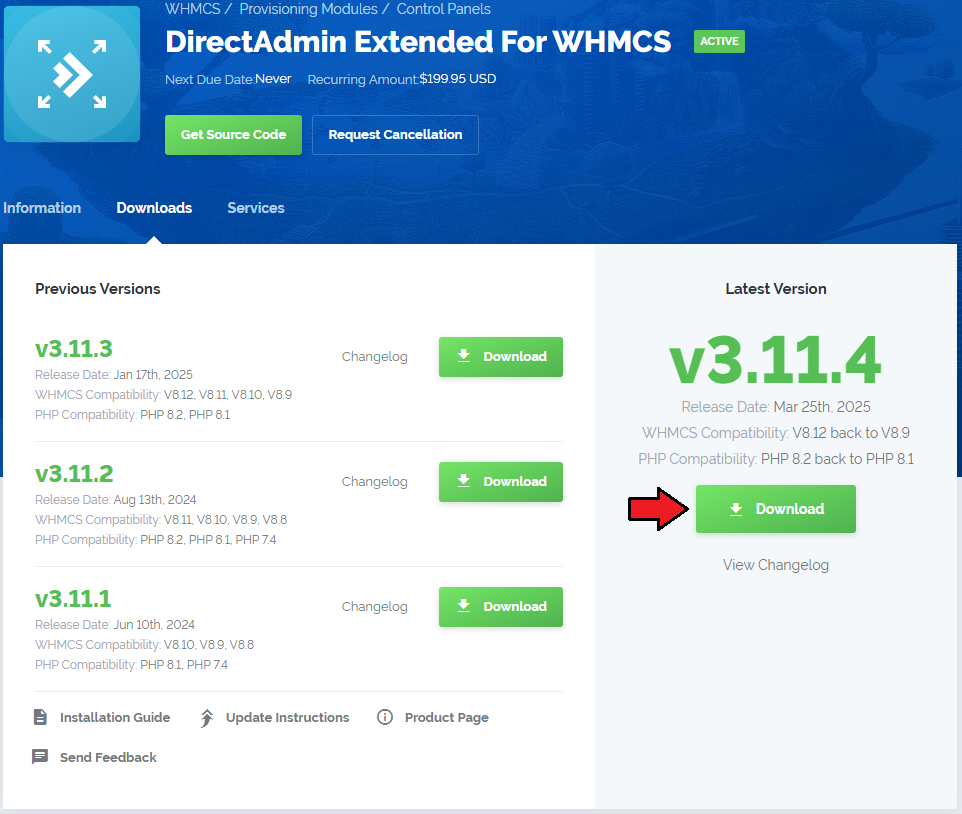Open the WHMCS breadcrumb link
Screen dimensions: 962x814
point(193,9)
